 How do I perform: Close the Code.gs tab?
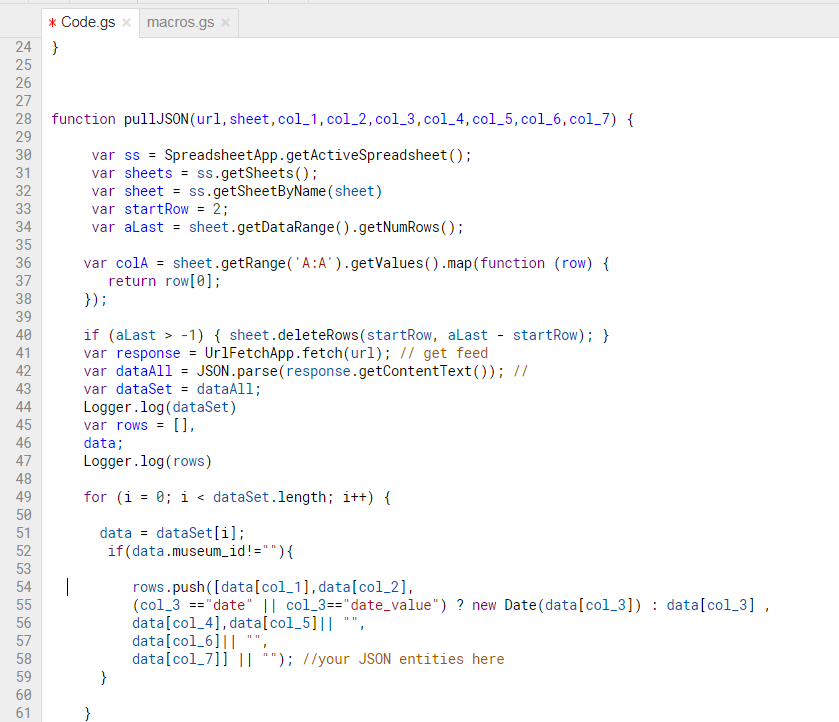coord(126,22)
